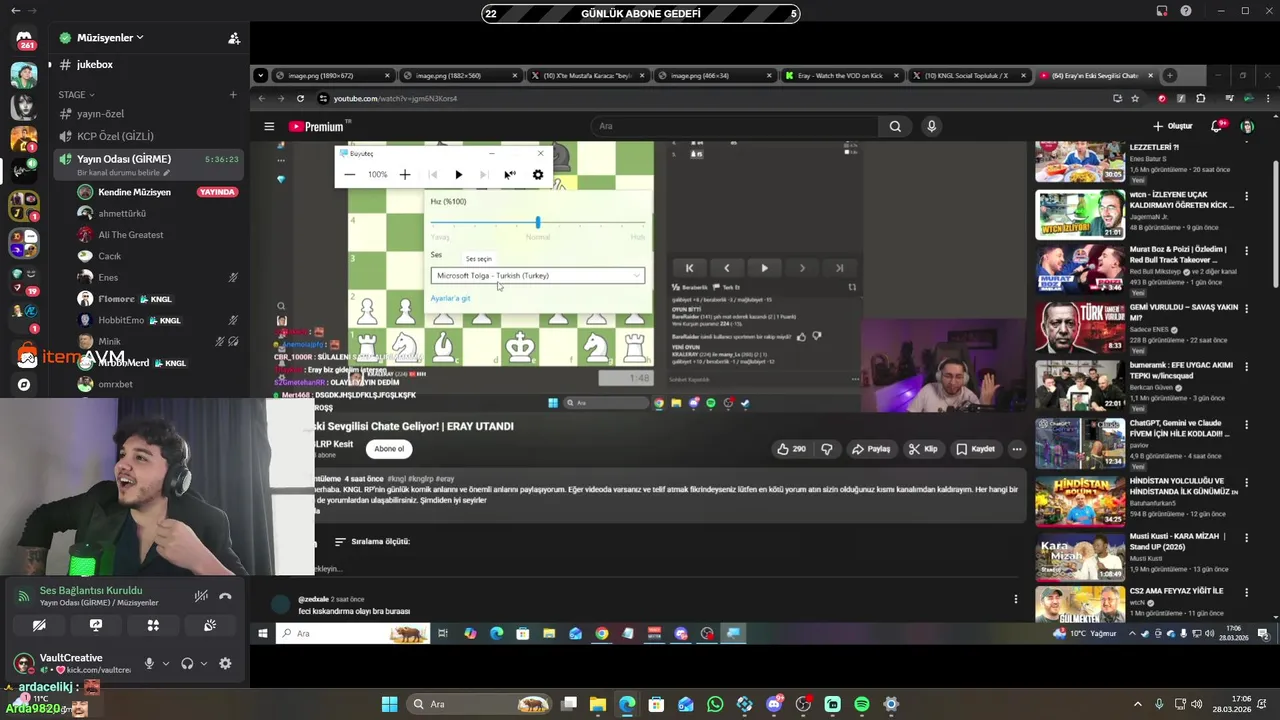
Task: Switch to image.png (466×34) tab
Action: (712, 75)
